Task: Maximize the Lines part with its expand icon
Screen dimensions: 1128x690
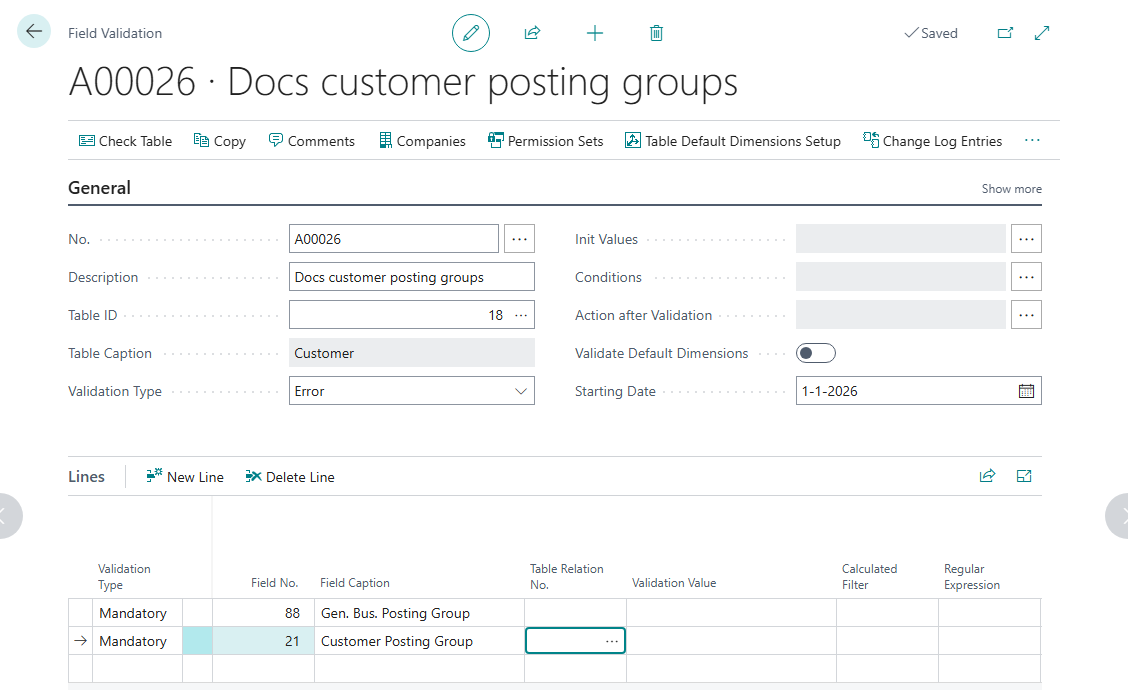Action: pos(1024,476)
